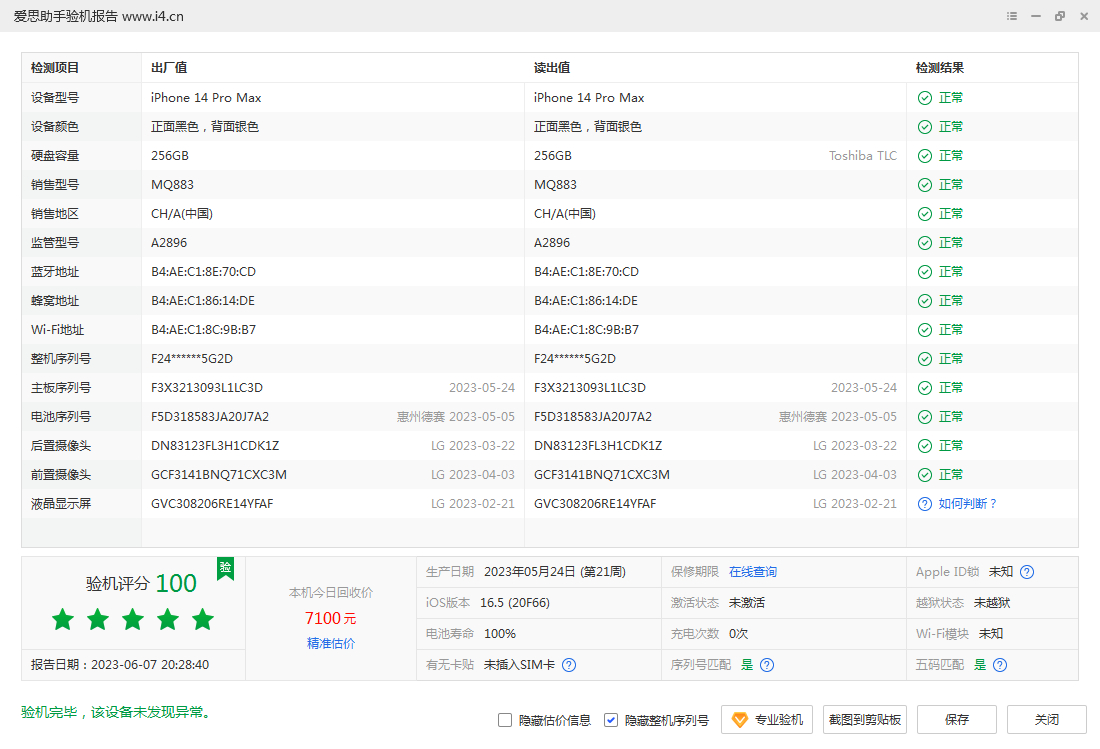
Task: Click the question icon in 液晶显示屏 row
Action: click(x=925, y=504)
